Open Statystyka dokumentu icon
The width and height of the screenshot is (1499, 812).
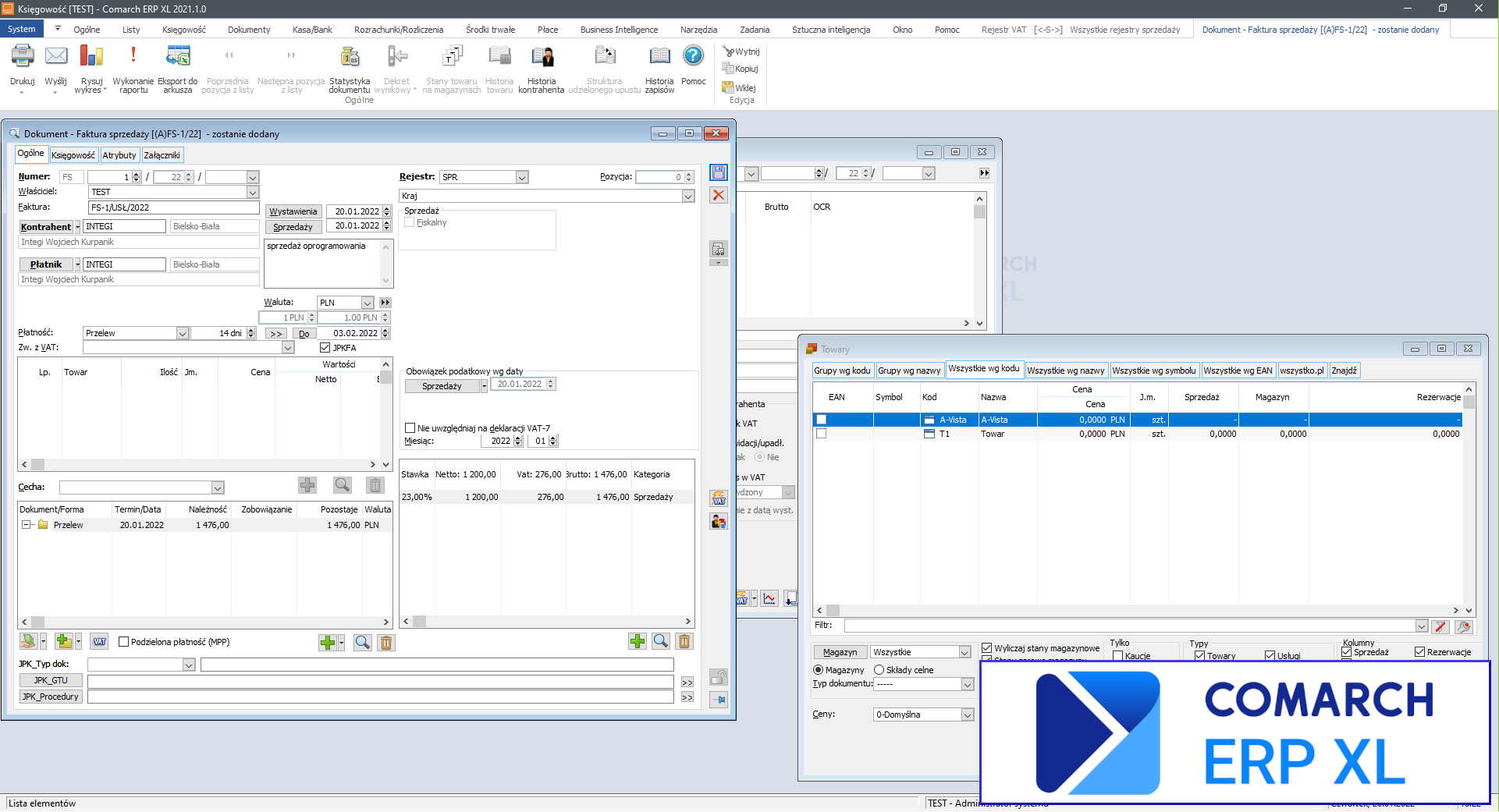[x=350, y=56]
